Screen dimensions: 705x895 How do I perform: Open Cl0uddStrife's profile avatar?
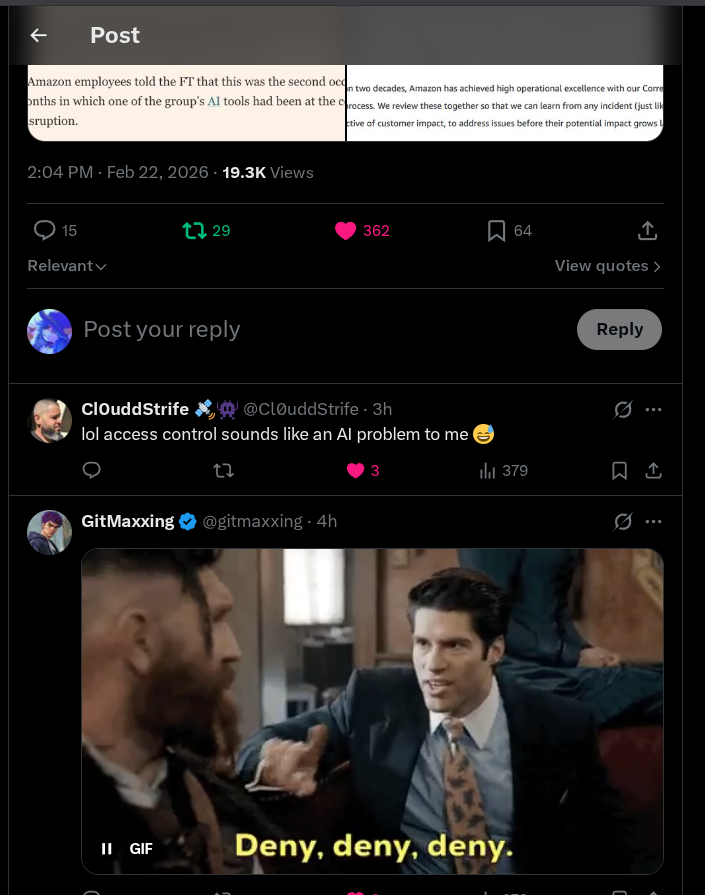(x=49, y=420)
